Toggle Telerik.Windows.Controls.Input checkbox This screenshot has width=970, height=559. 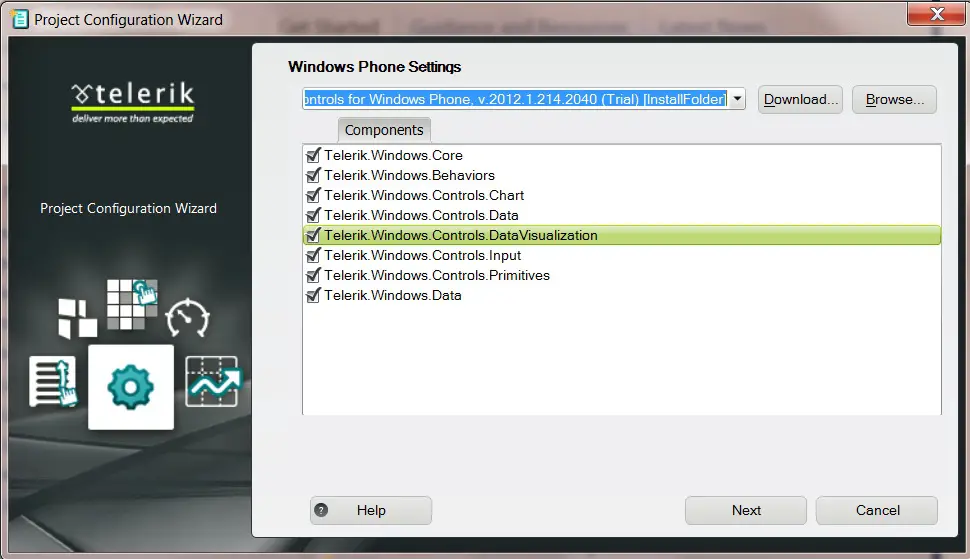[x=313, y=255]
